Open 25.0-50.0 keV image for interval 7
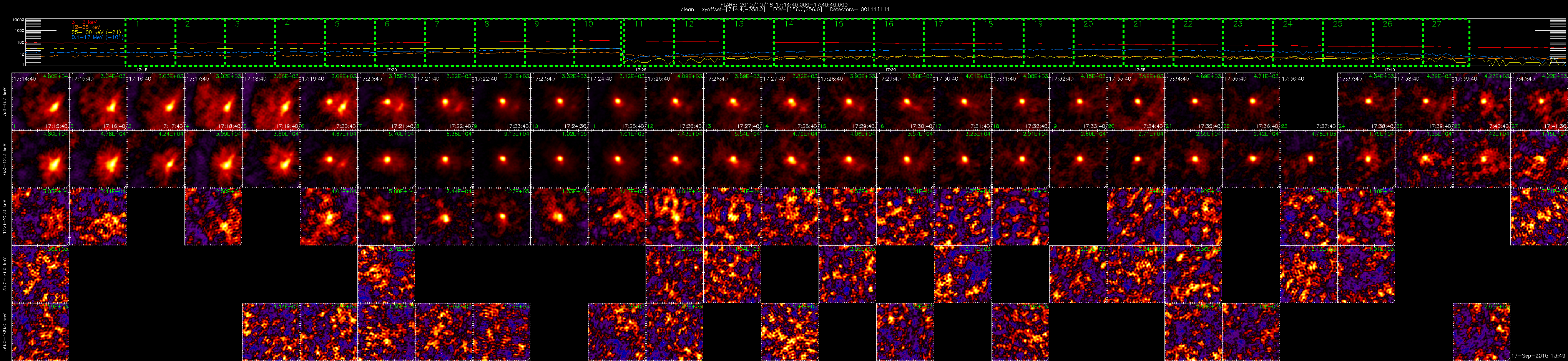 click(386, 274)
